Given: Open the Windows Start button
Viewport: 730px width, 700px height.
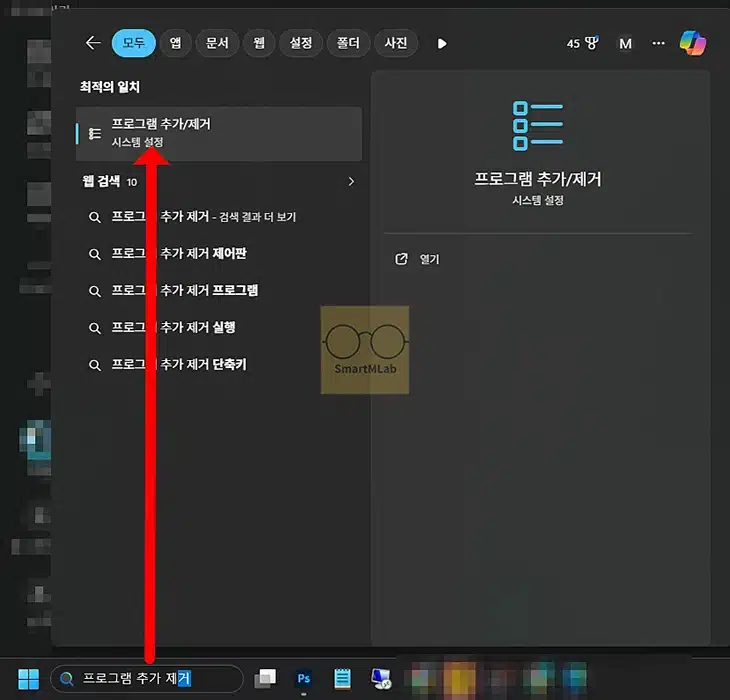Looking at the screenshot, I should [28, 679].
